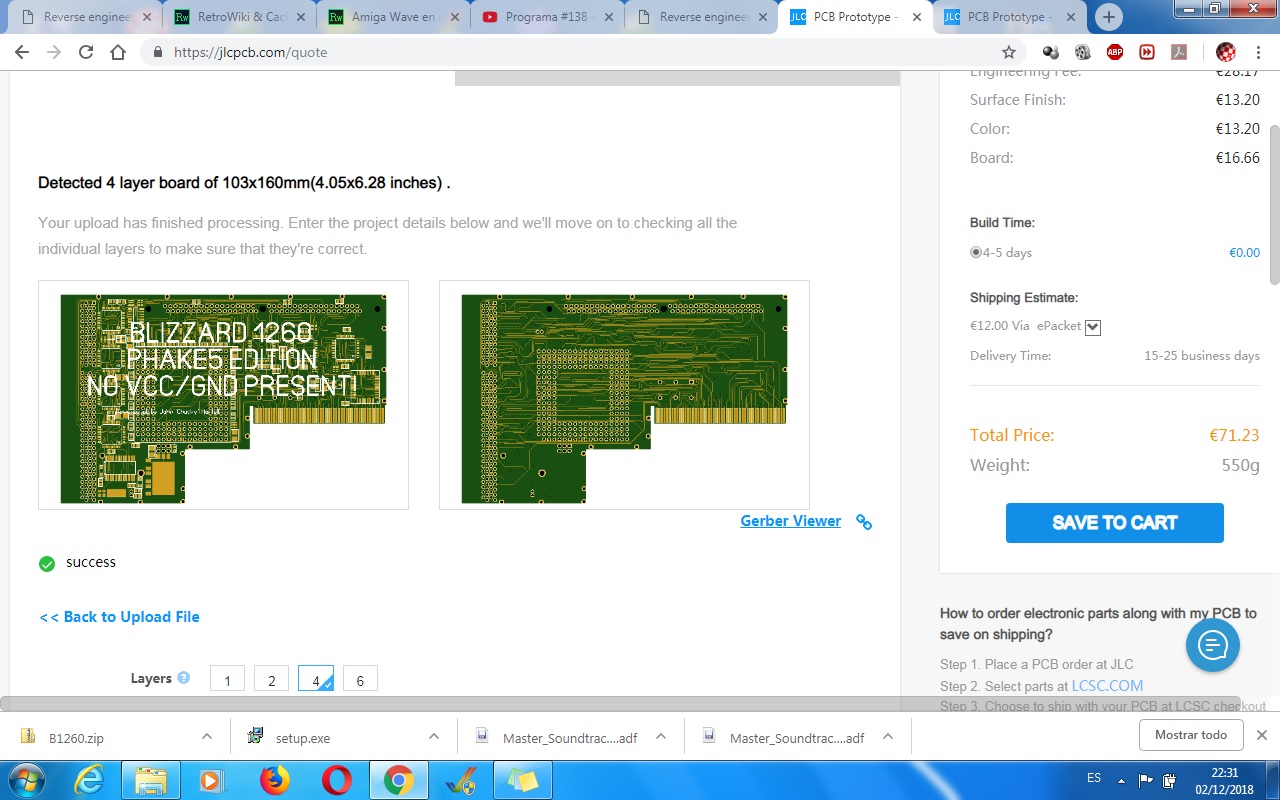
Task: Select 1 layer option
Action: coord(227,679)
